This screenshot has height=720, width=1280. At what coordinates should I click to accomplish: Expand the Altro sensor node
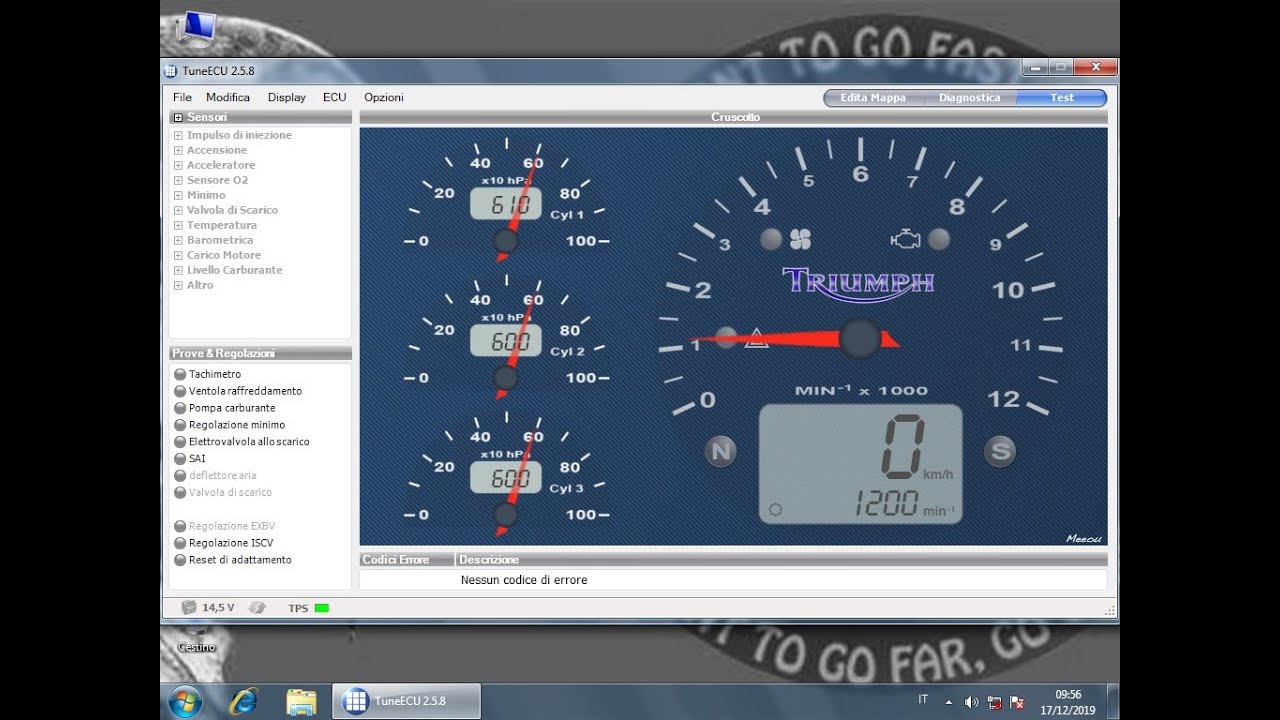pyautogui.click(x=178, y=285)
